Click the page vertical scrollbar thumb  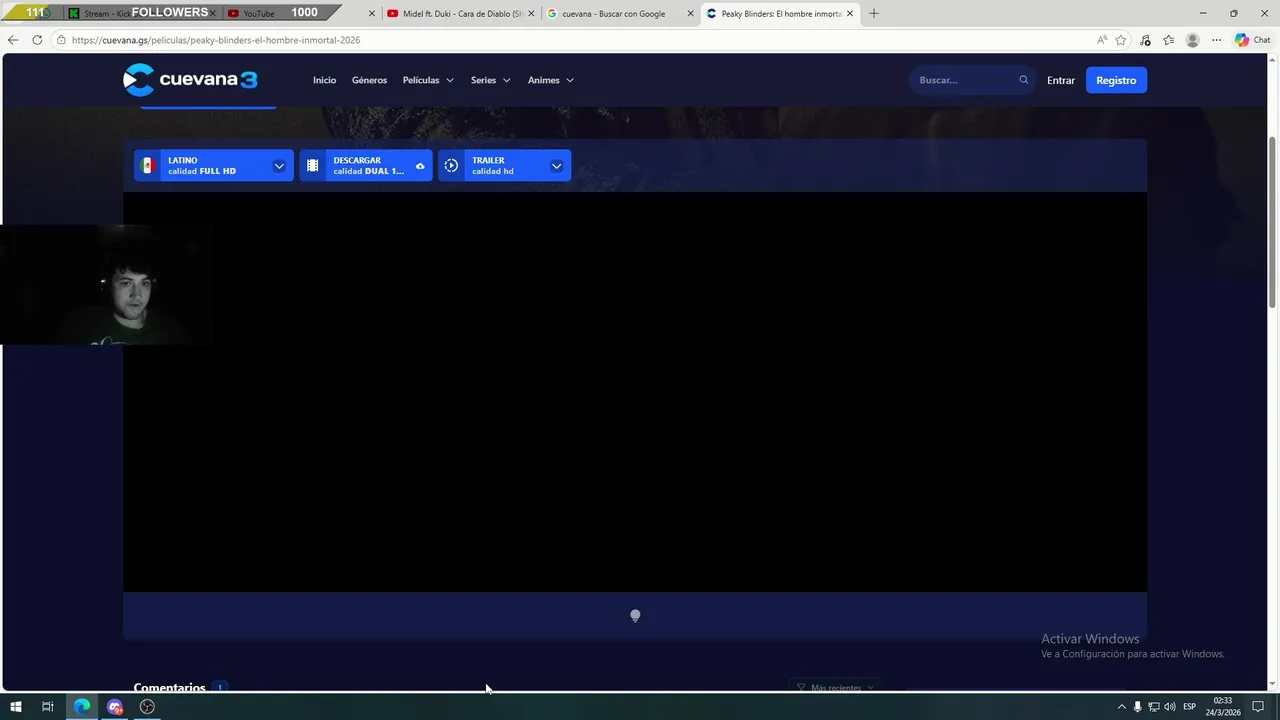(x=1273, y=220)
